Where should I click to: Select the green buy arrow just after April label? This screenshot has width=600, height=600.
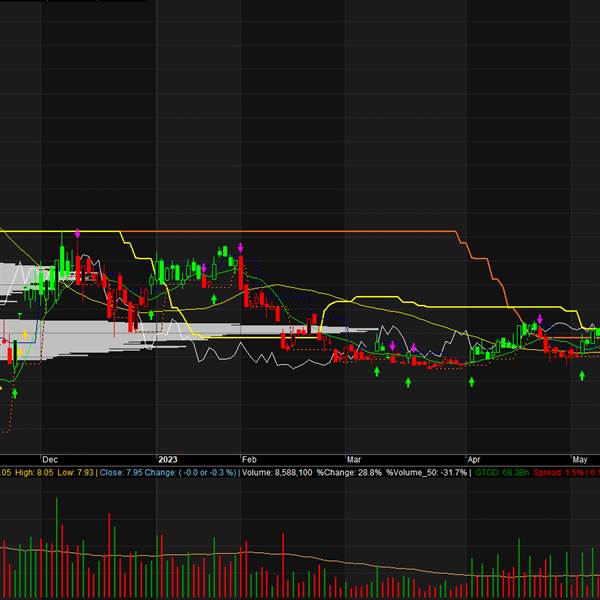(x=472, y=381)
